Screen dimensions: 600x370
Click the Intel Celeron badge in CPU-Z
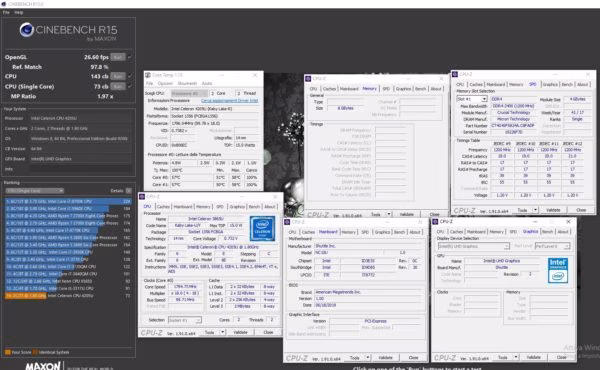tap(262, 228)
